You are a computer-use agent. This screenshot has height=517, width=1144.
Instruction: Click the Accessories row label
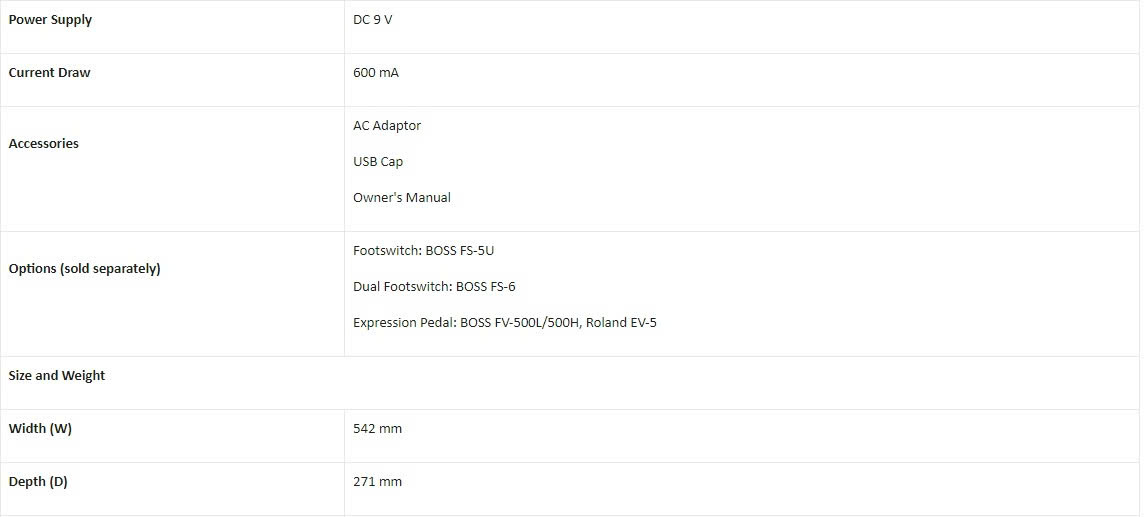point(43,144)
